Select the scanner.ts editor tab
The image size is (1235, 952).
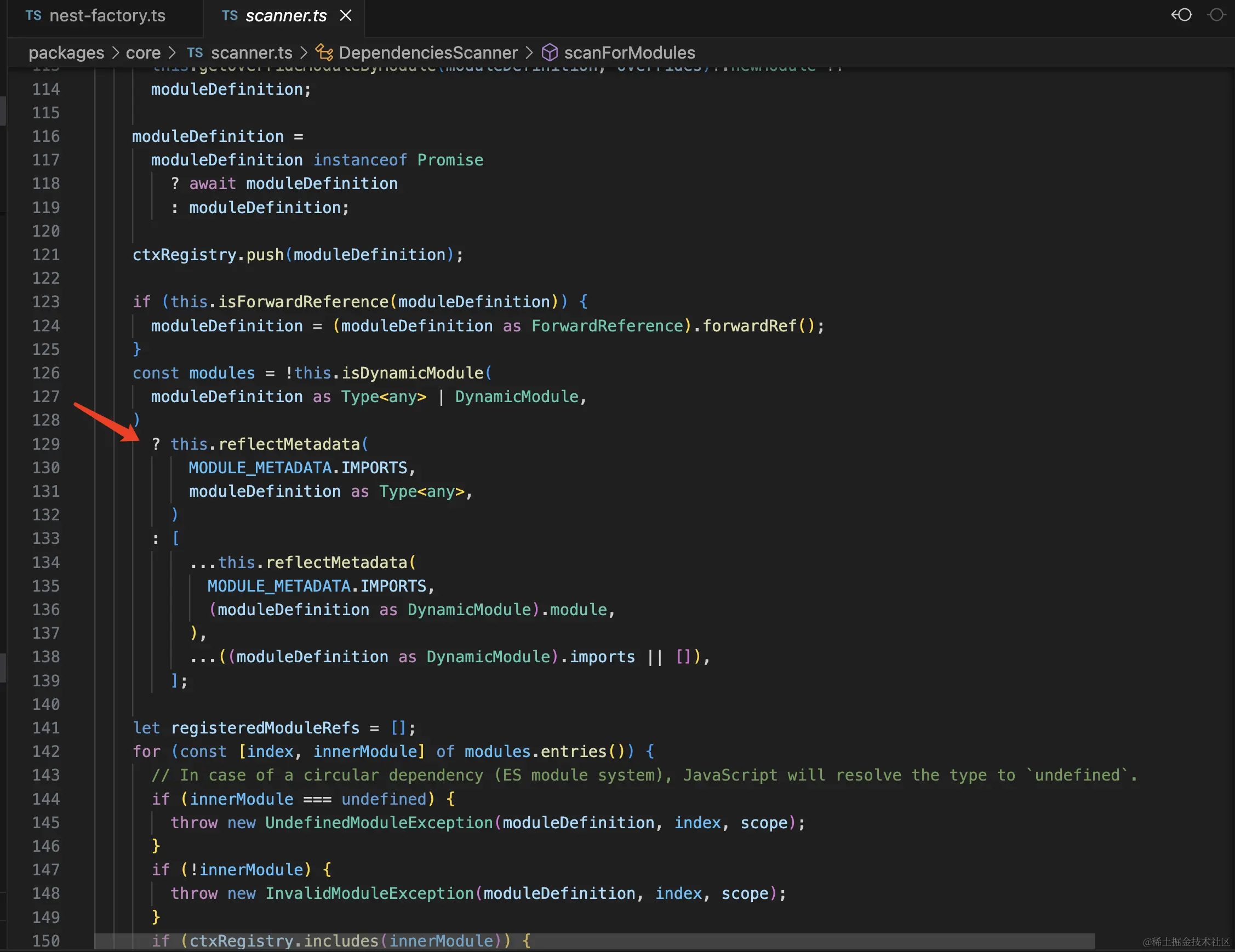(285, 16)
